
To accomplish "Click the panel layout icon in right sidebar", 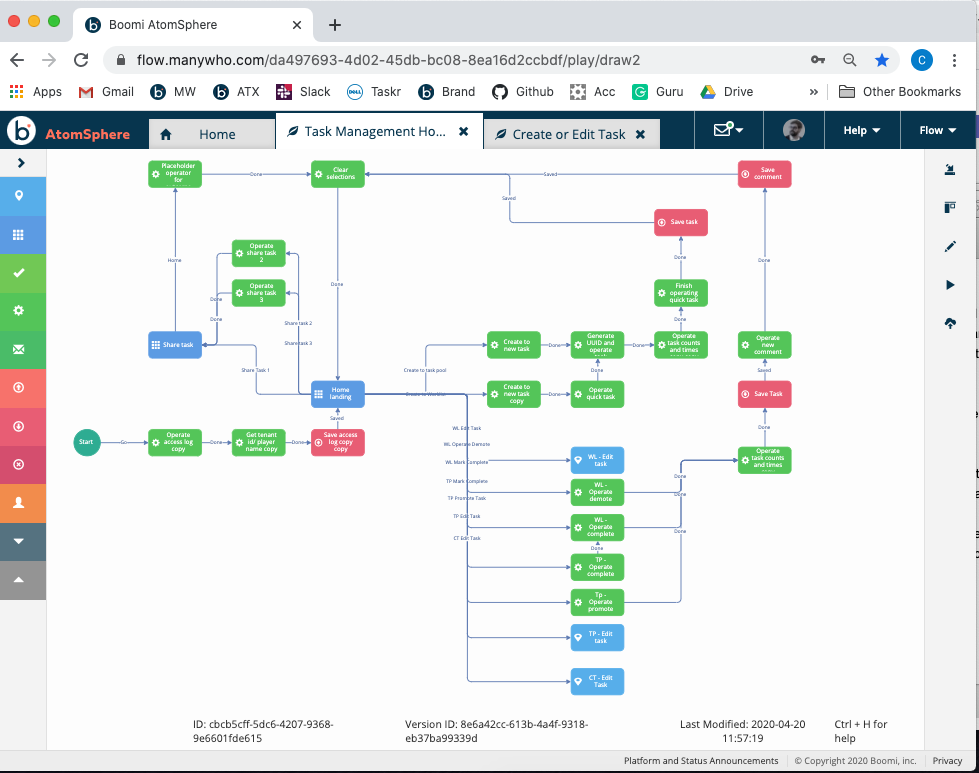I will pos(949,207).
